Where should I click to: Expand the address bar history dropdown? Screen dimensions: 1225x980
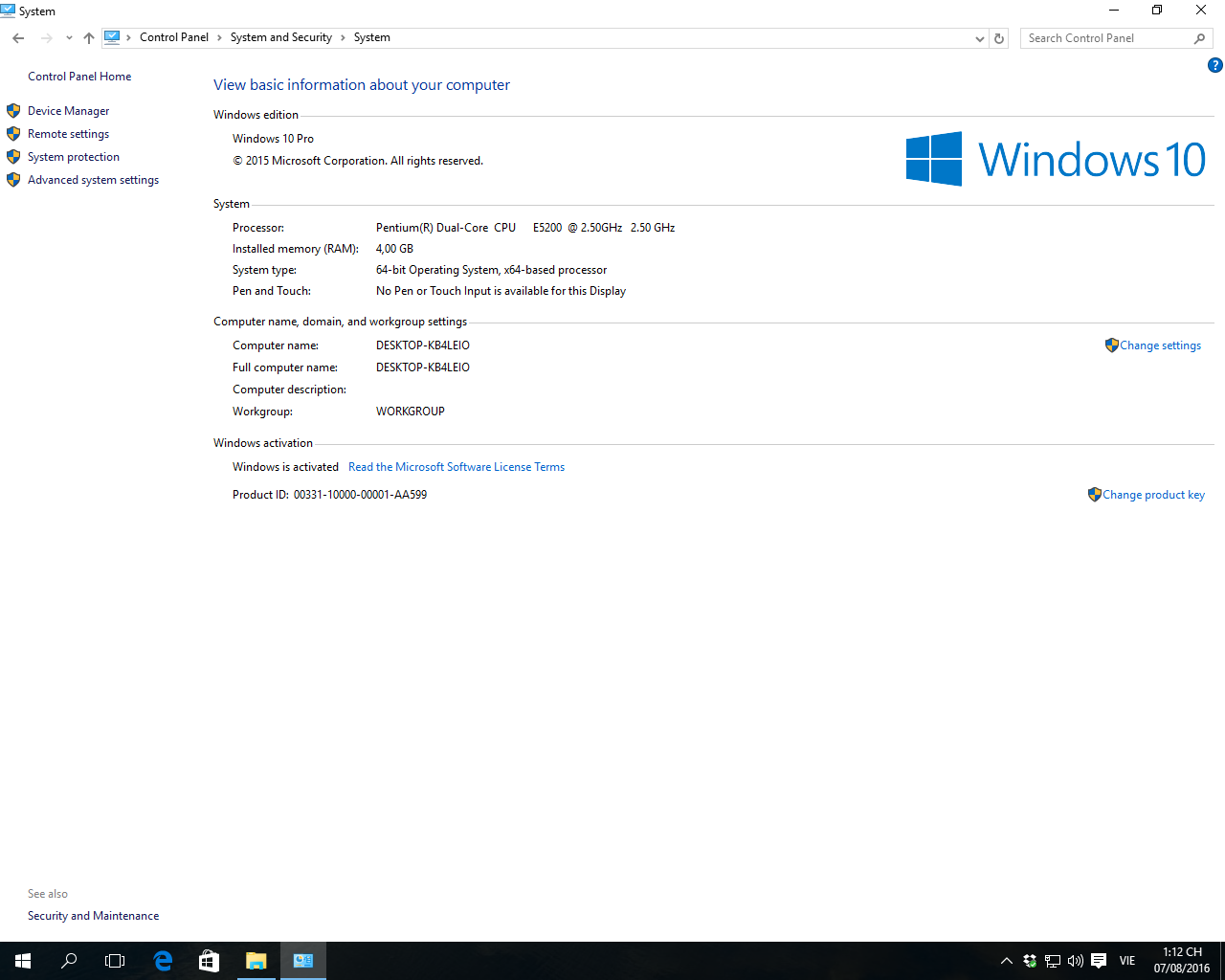[x=979, y=38]
